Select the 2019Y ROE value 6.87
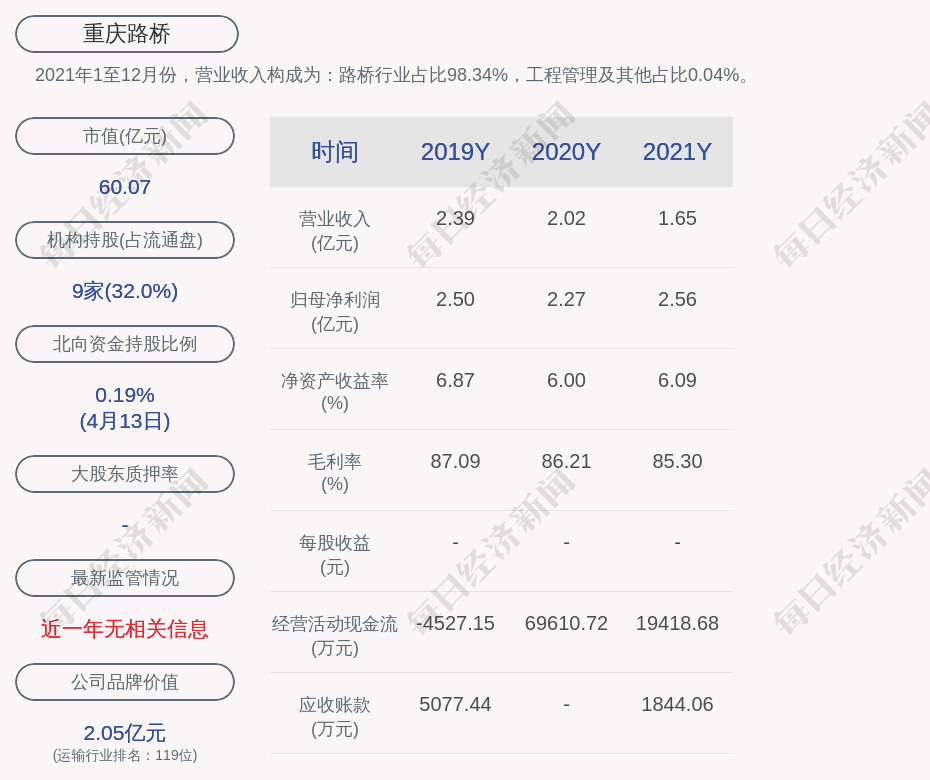Screen dimensions: 930x780 pyautogui.click(x=455, y=380)
